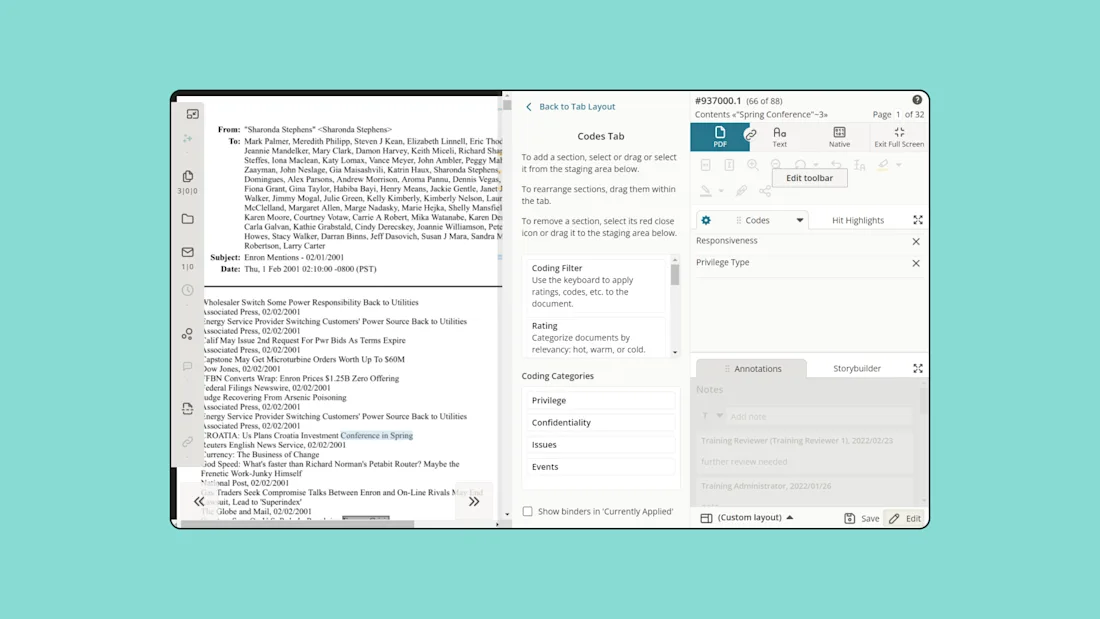Open the linked documents sidebar icon
Image resolution: width=1100 pixels, height=619 pixels.
[x=187, y=441]
